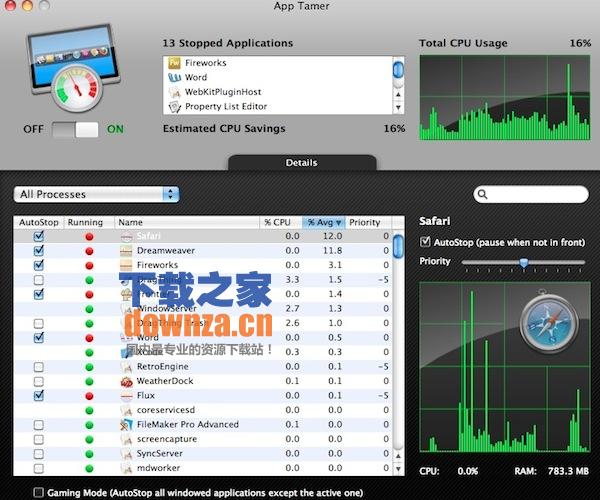Click the large Safari compass icon
600x500 pixels.
point(549,322)
